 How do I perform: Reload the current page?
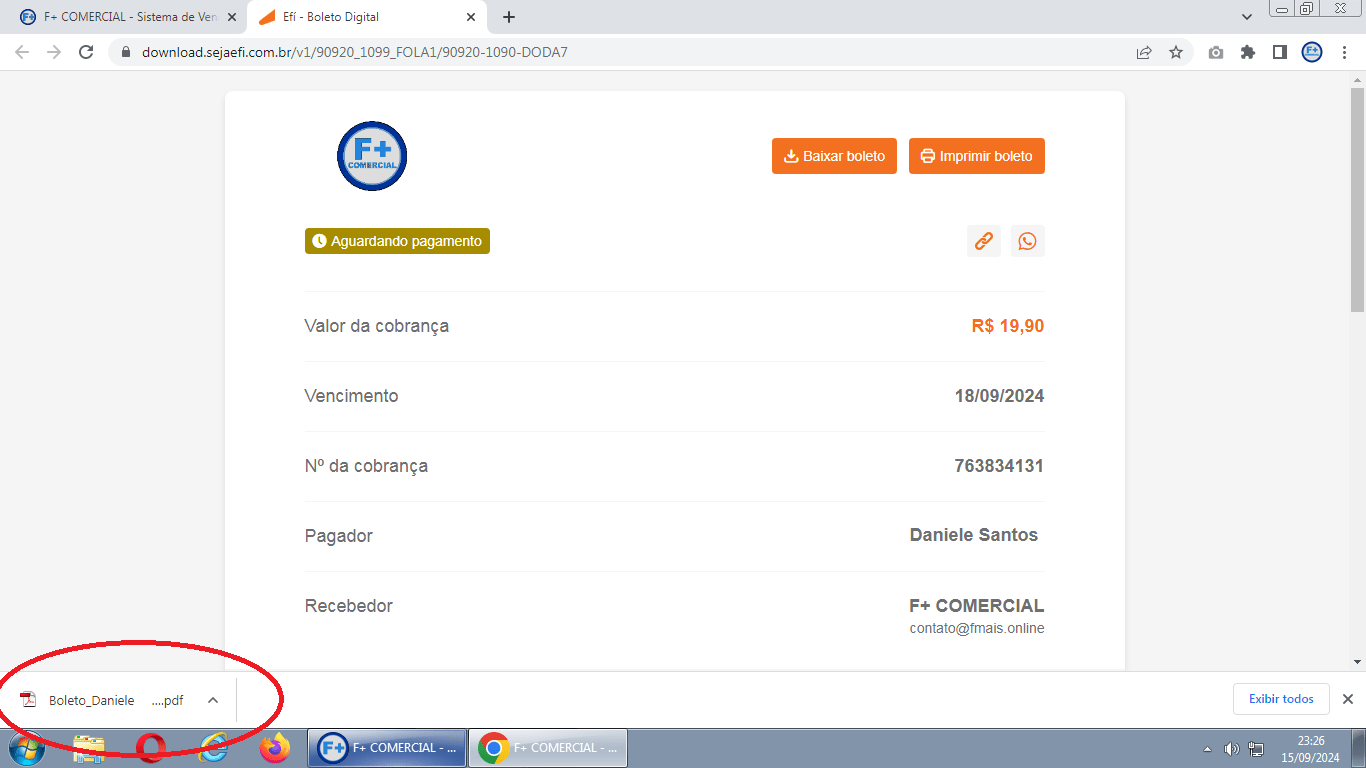(x=86, y=52)
